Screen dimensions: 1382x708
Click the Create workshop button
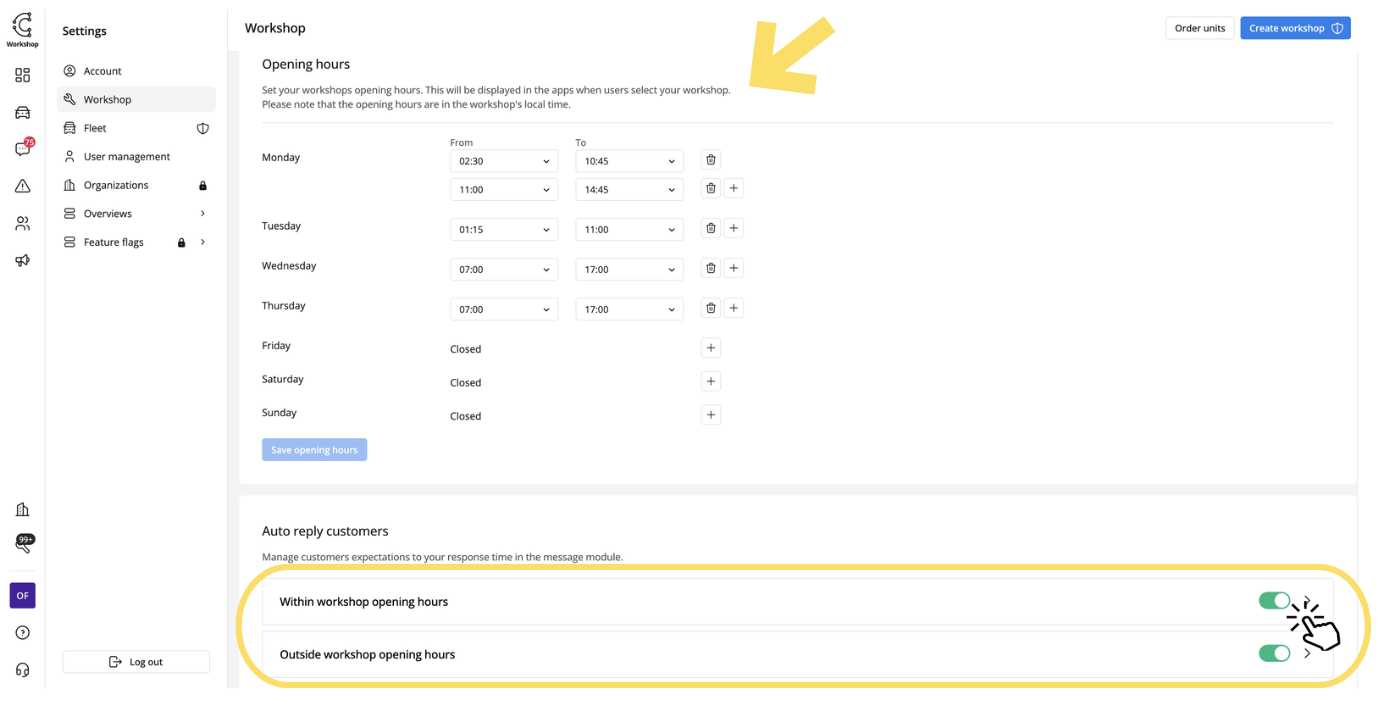click(x=1295, y=28)
